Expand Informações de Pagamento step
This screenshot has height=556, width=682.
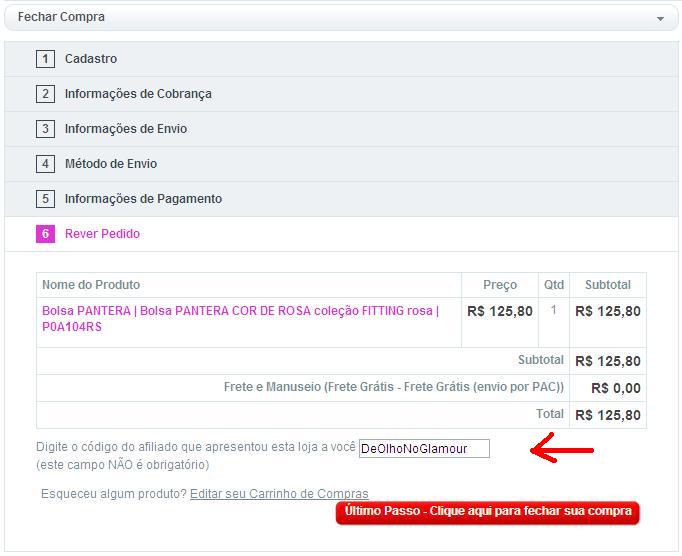click(x=341, y=199)
